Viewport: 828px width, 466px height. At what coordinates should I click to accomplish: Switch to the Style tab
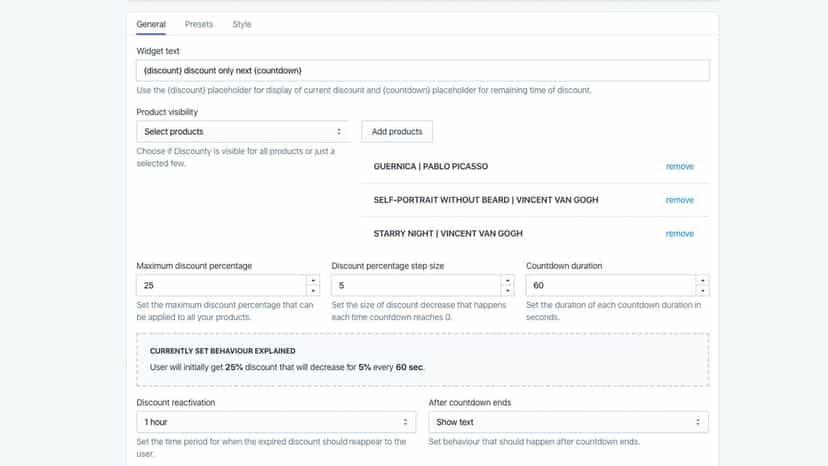(x=242, y=24)
